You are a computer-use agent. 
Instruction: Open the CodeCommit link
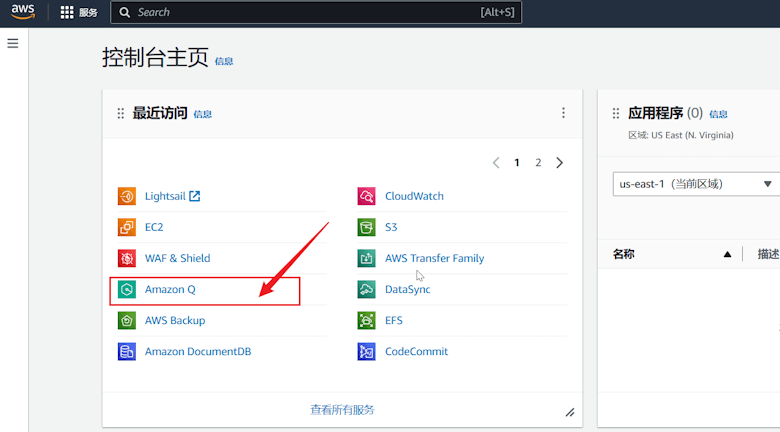(416, 351)
